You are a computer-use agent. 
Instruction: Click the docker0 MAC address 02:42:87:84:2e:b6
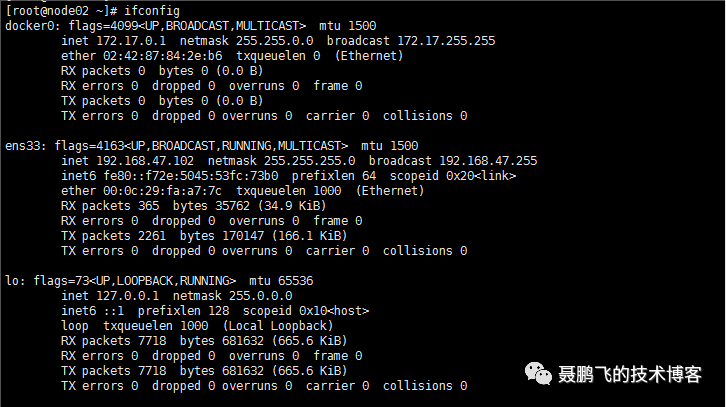[x=162, y=56]
